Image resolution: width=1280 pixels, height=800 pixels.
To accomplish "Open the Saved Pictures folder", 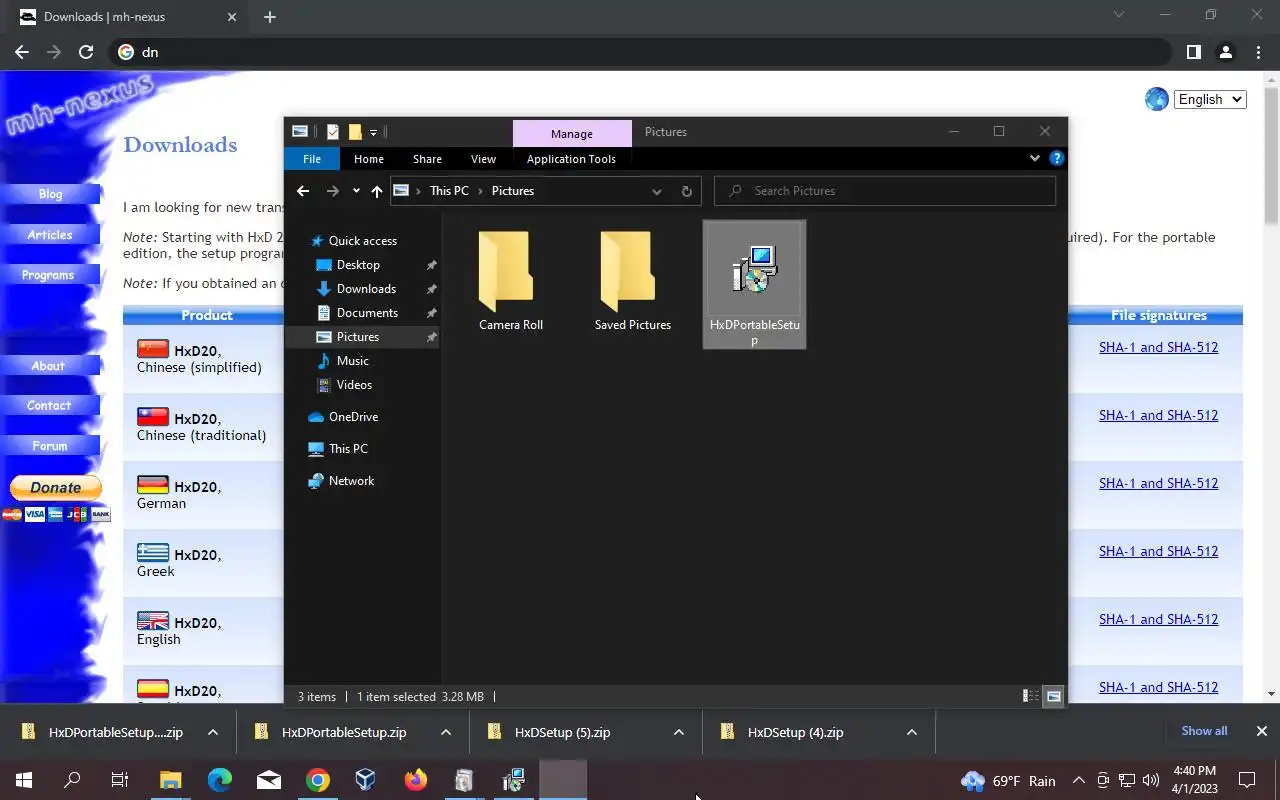I will [632, 281].
